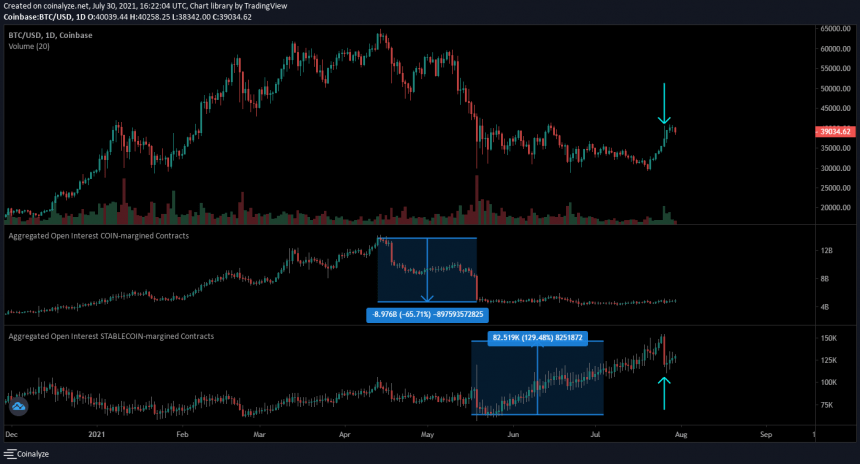Click the Coinalyze cloud logo on chart
This screenshot has height=464, width=860.
pyautogui.click(x=19, y=407)
